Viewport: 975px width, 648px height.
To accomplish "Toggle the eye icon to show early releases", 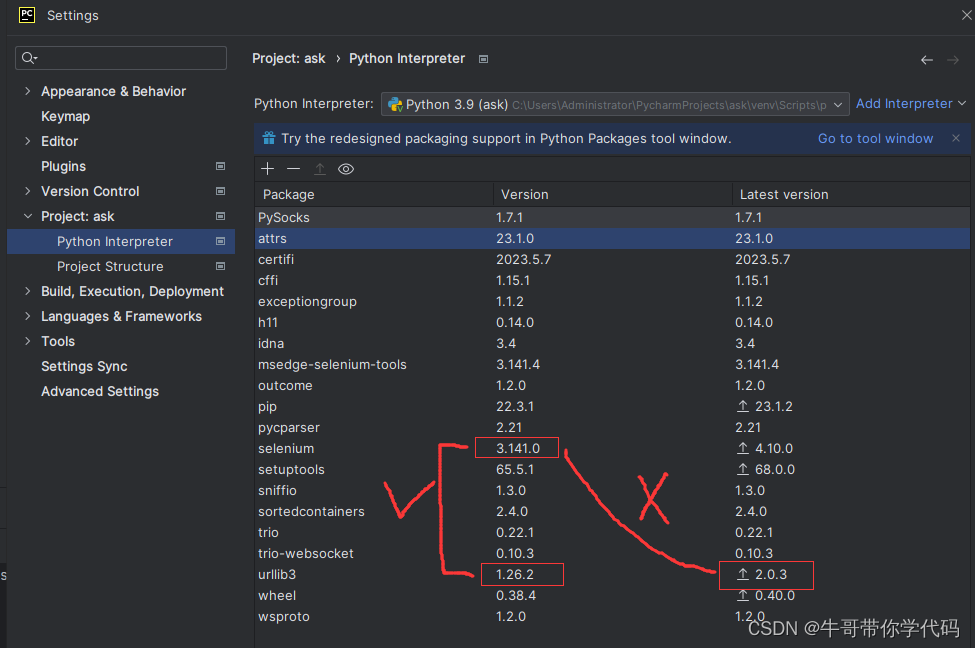I will tap(345, 168).
